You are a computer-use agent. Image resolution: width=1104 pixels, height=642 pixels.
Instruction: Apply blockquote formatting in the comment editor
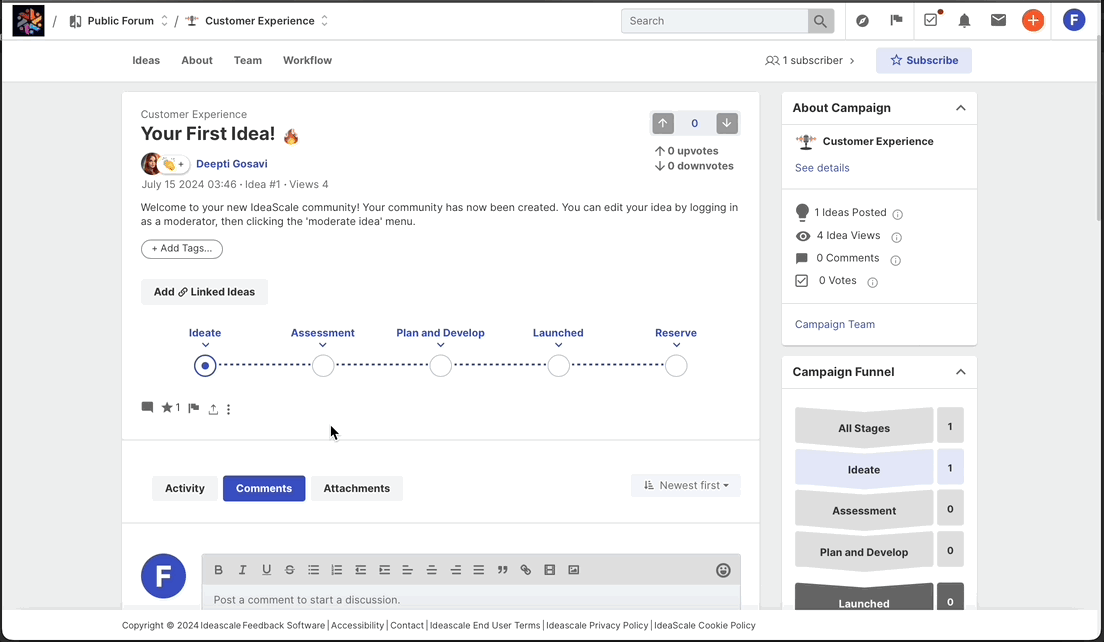[x=502, y=569]
